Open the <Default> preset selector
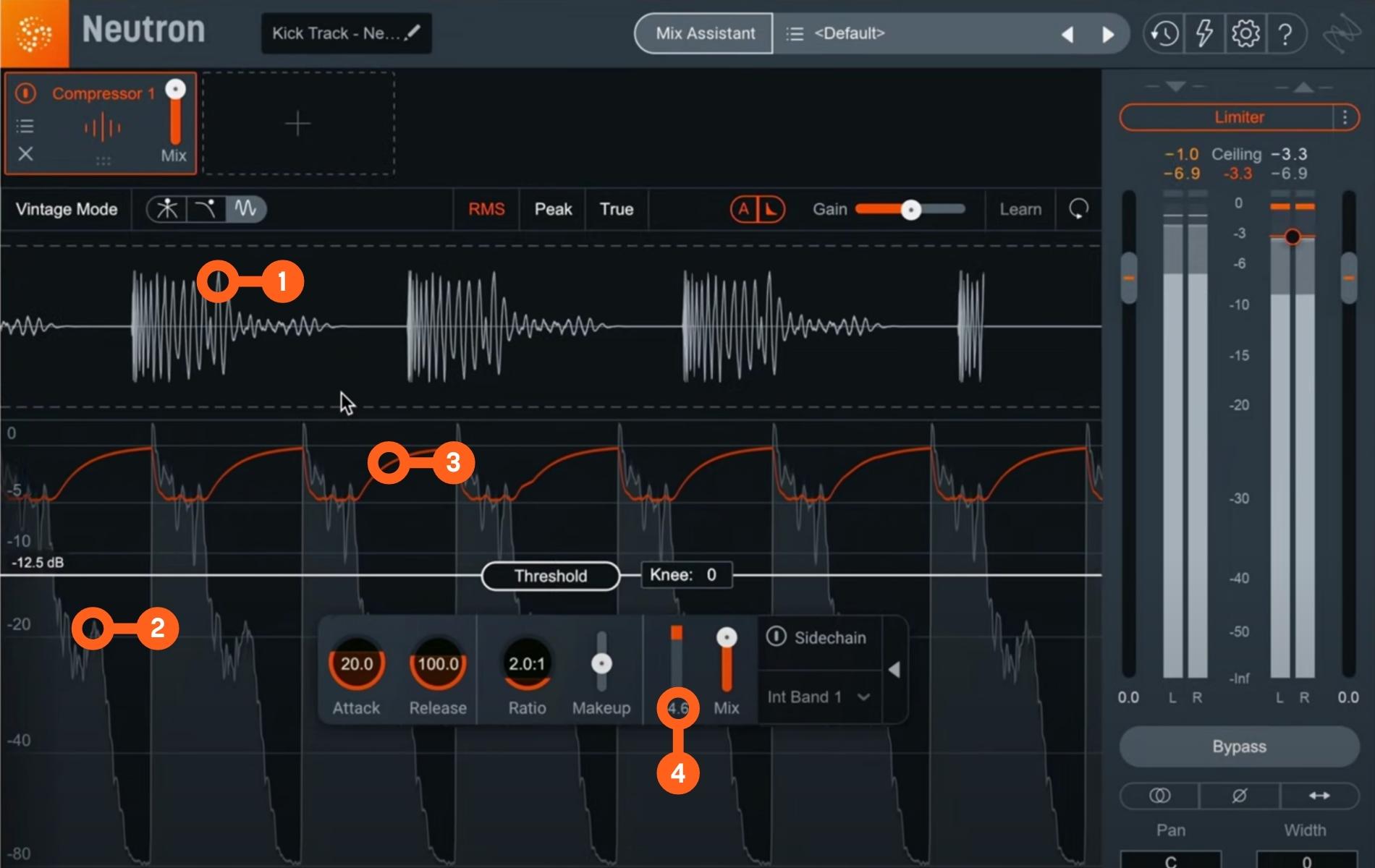 [x=849, y=33]
